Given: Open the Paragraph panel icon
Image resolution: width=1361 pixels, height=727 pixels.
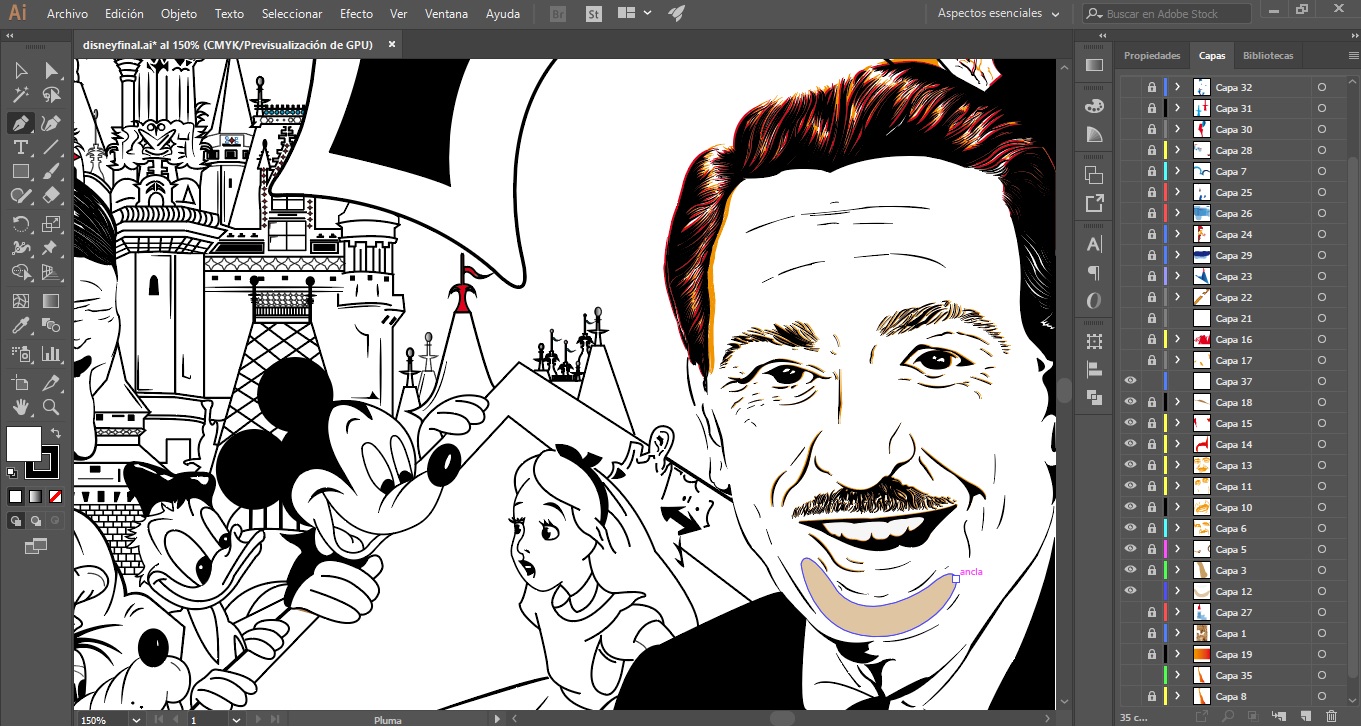Looking at the screenshot, I should pyautogui.click(x=1094, y=272).
